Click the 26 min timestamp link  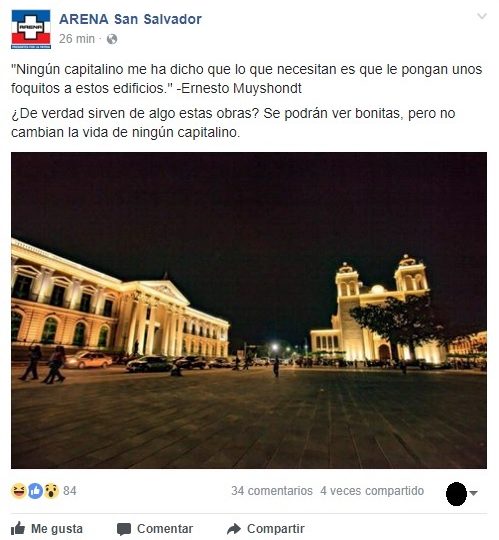(76, 39)
